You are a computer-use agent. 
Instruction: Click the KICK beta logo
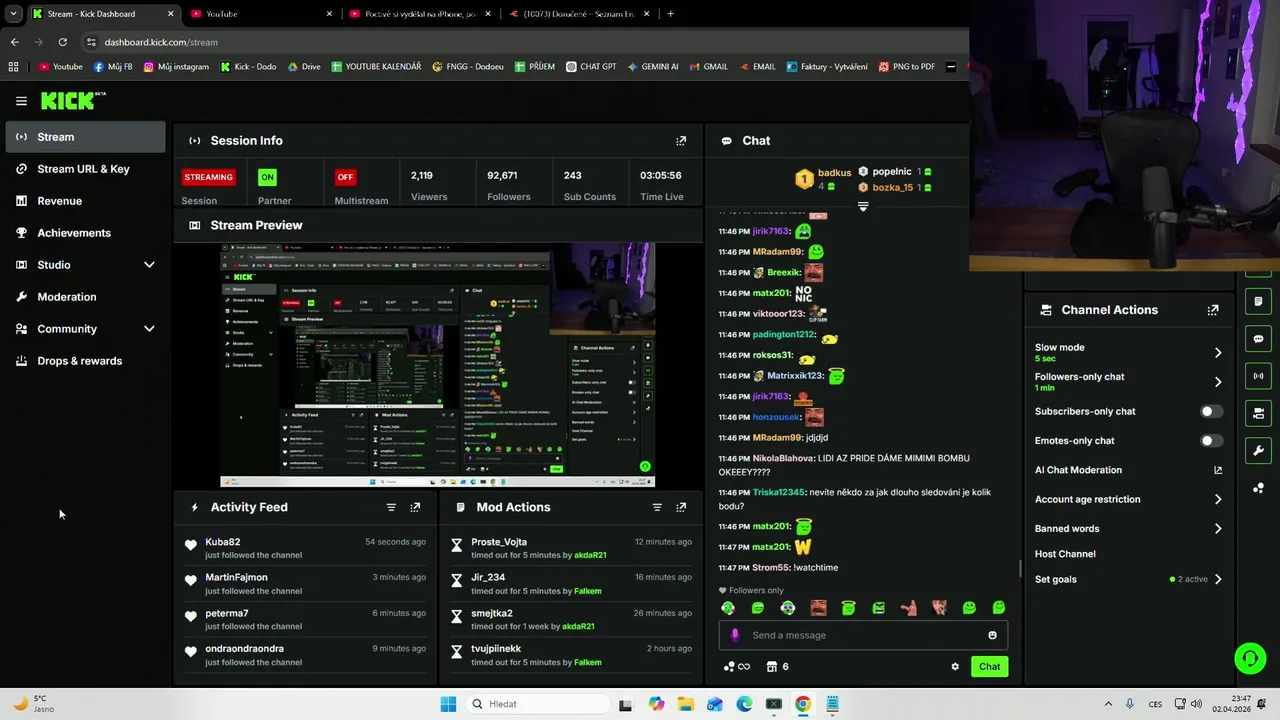click(x=73, y=100)
